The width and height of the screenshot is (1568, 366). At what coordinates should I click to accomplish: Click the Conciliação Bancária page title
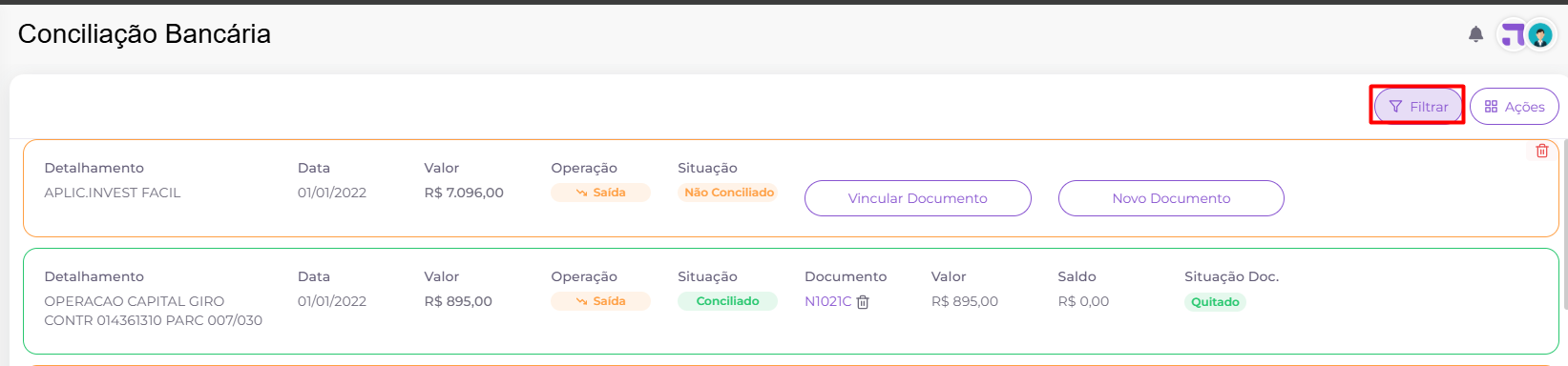144,34
